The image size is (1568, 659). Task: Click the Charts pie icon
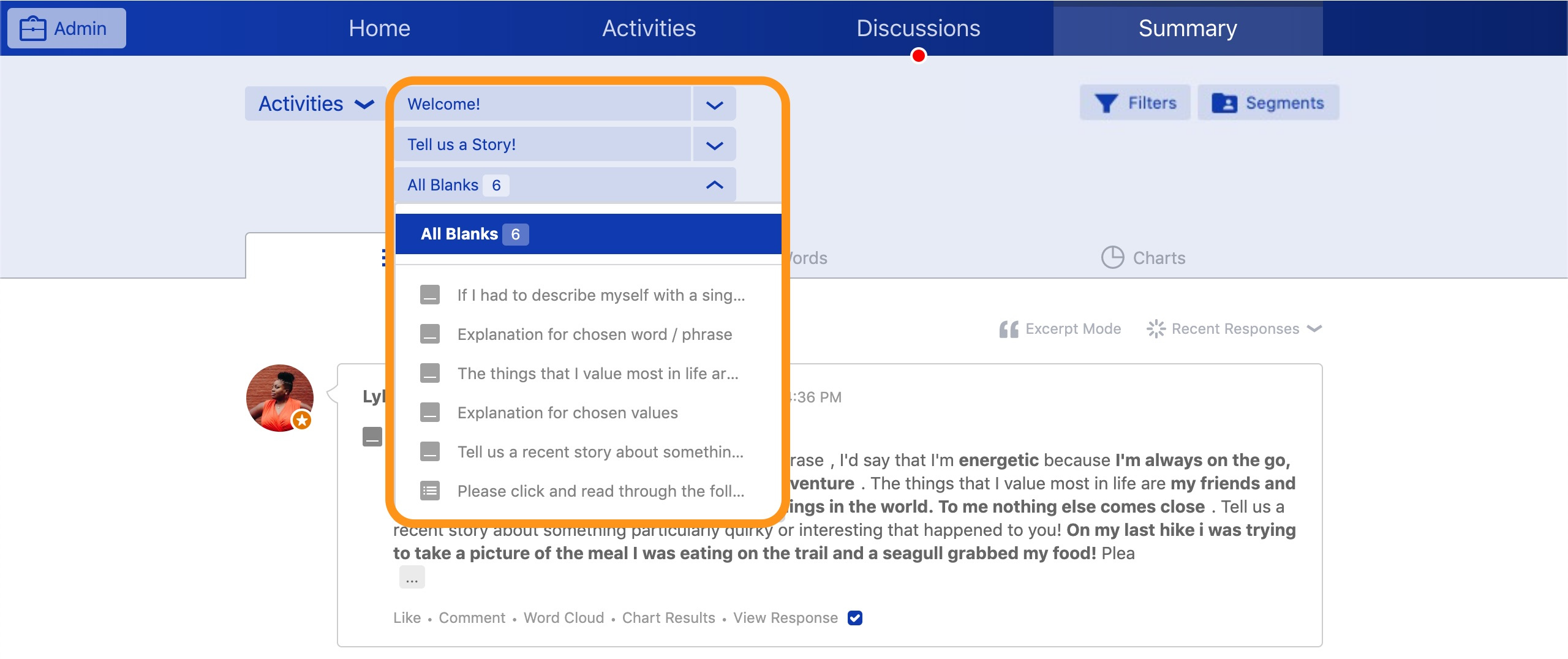1114,257
